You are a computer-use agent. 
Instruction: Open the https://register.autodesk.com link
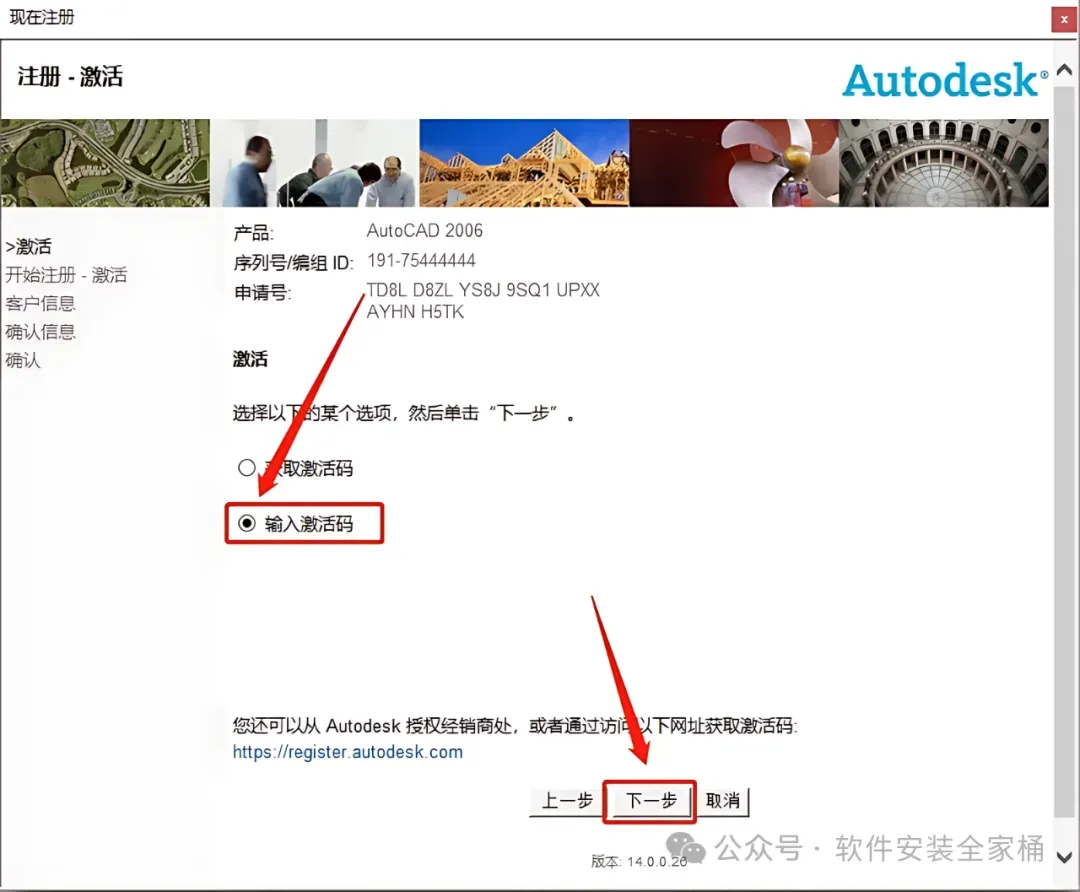348,751
